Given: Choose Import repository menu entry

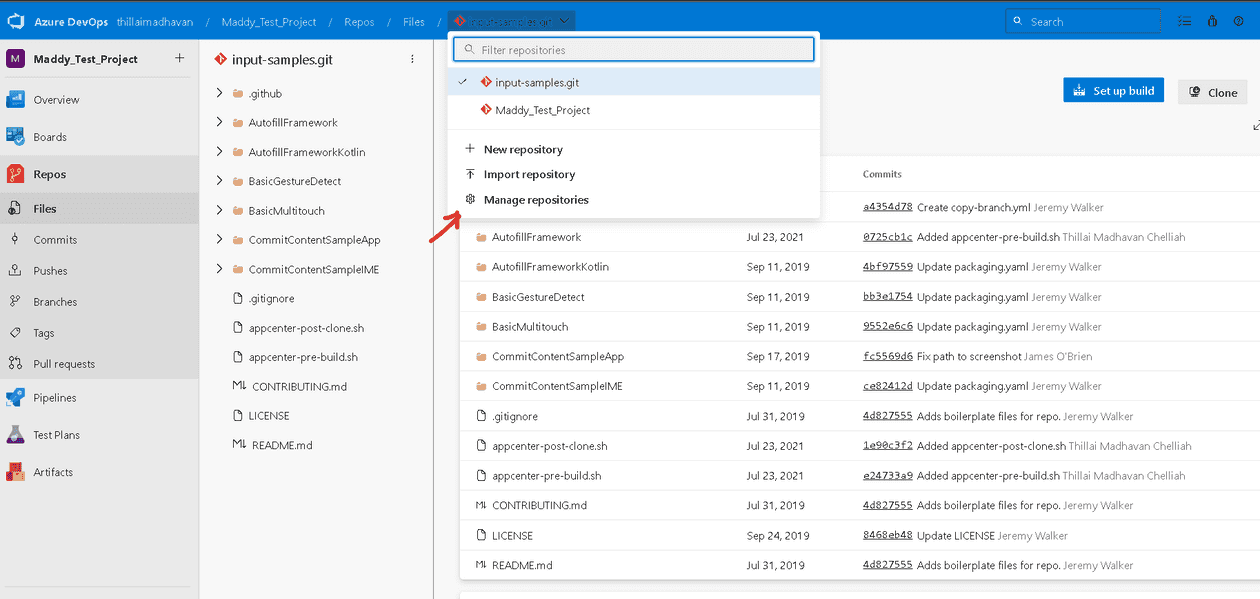Looking at the screenshot, I should click(x=529, y=174).
